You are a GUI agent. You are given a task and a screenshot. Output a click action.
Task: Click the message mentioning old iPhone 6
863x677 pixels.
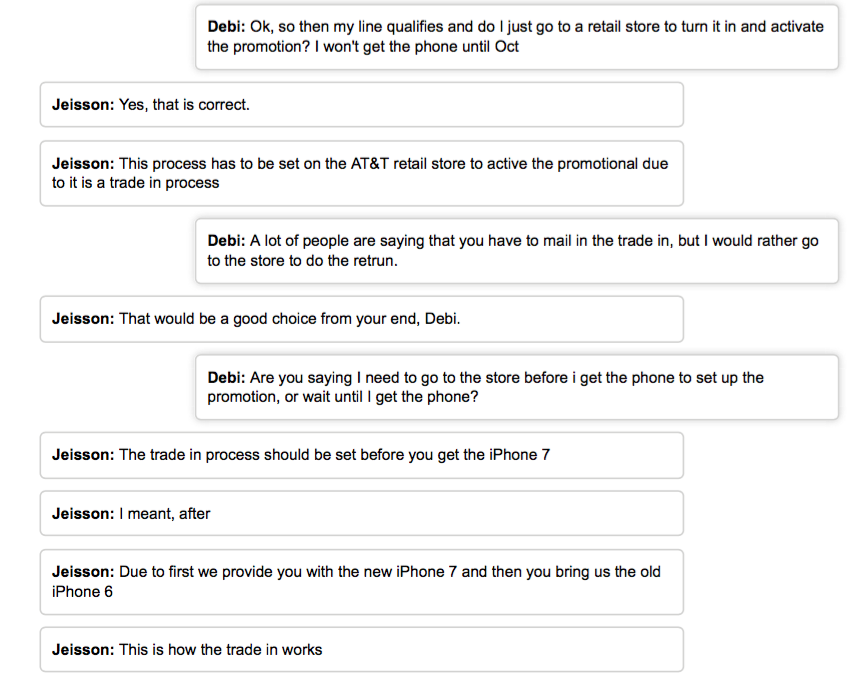pyautogui.click(x=362, y=582)
